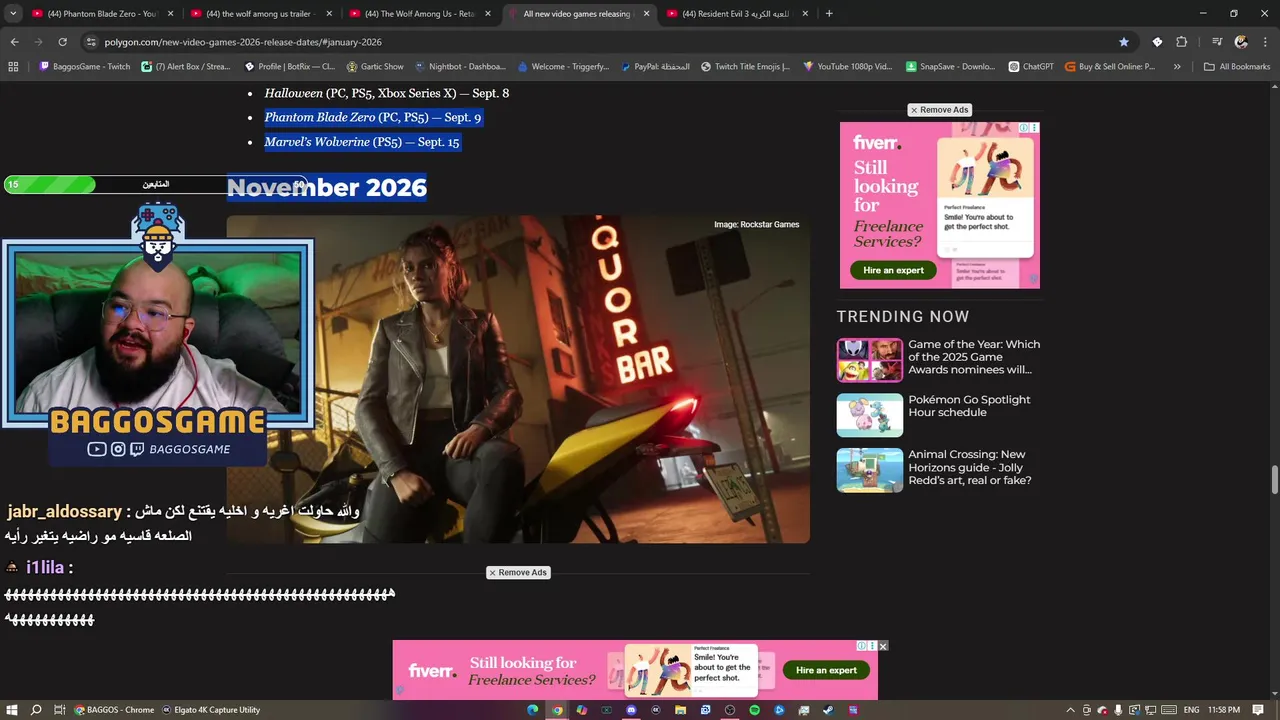This screenshot has height=720, width=1280.
Task: Click Remove Ads below the GTA image
Action: click(518, 573)
